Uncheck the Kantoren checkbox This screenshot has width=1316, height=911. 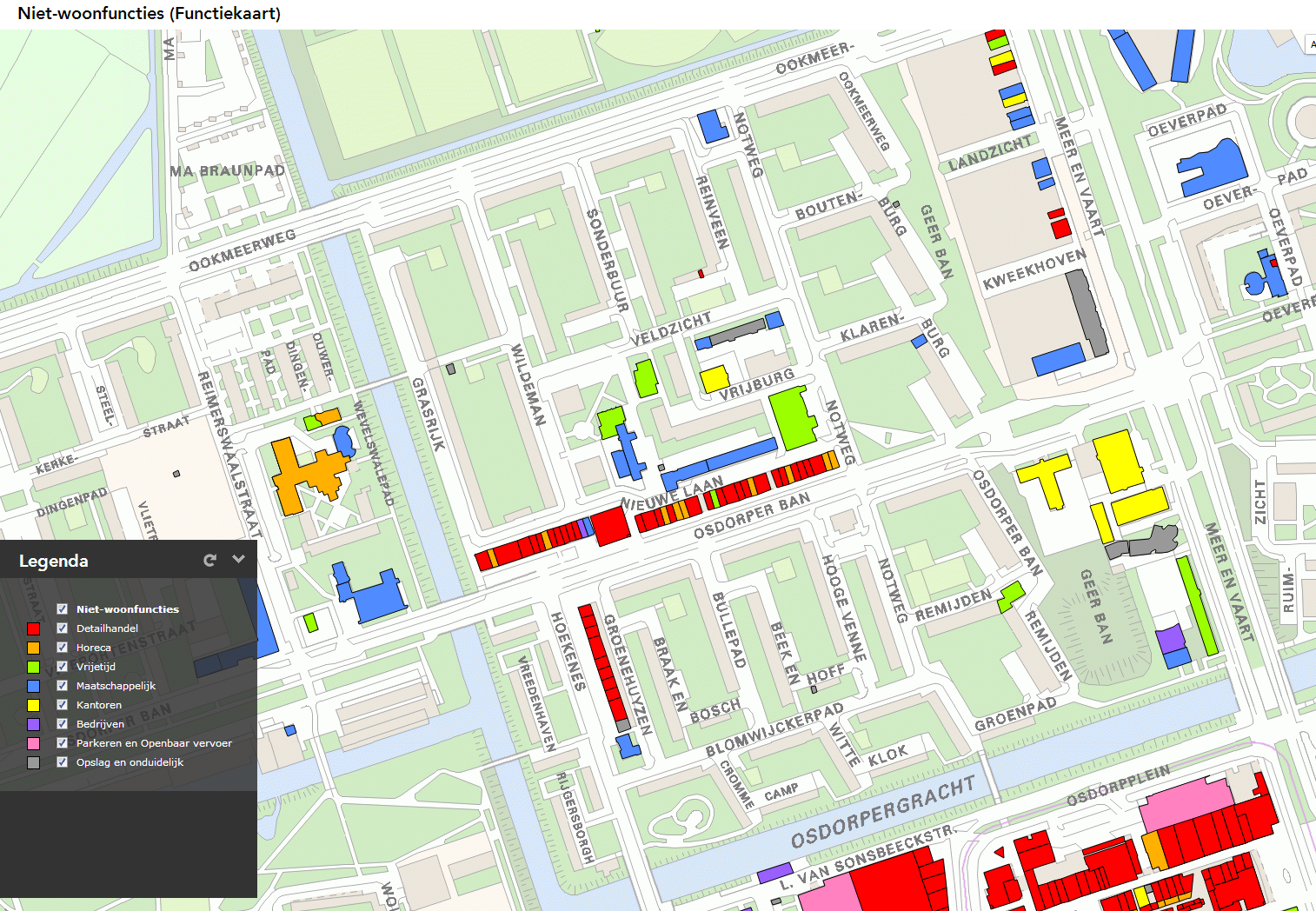pyautogui.click(x=62, y=705)
